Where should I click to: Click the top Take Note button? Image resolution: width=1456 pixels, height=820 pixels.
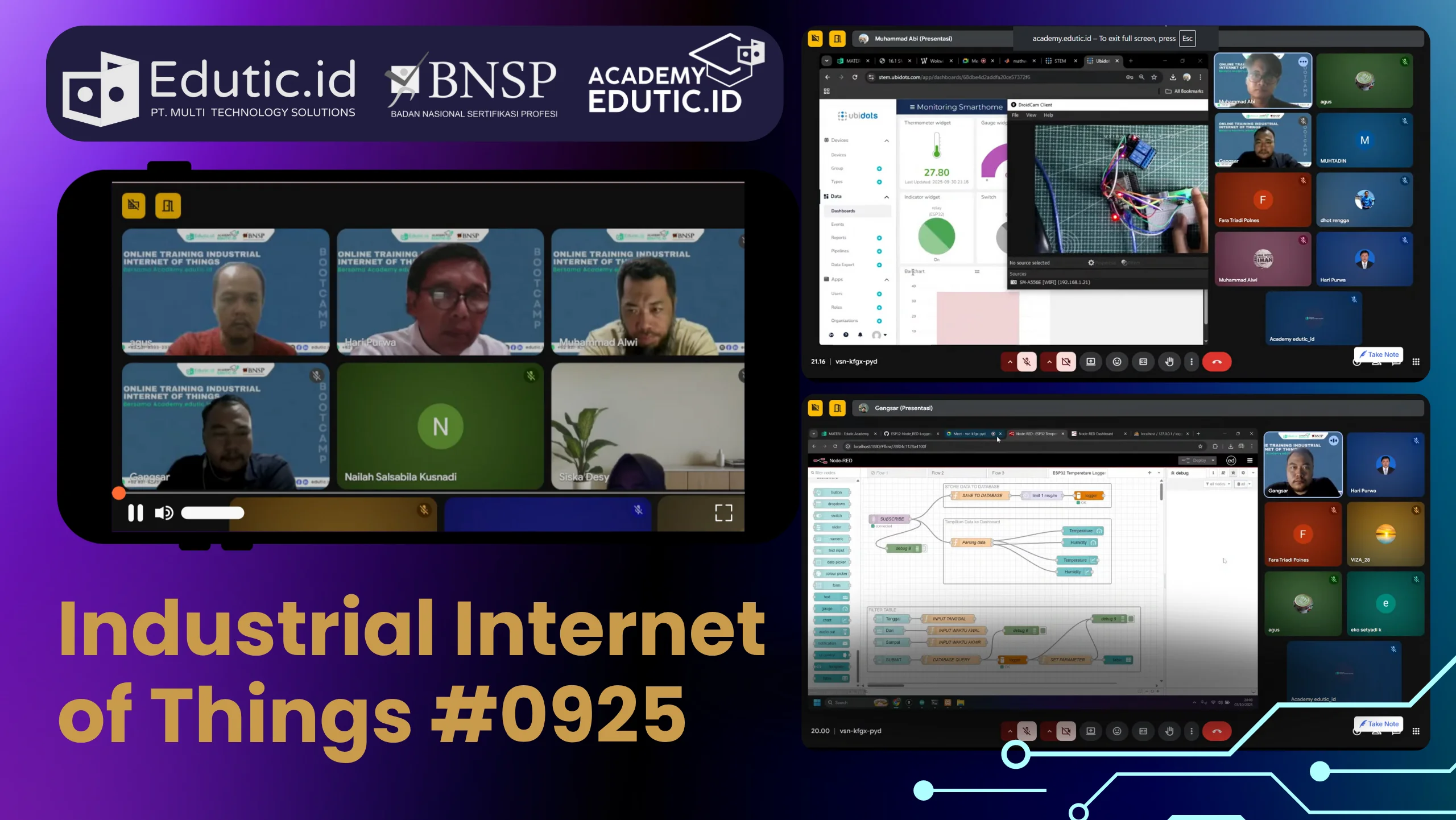(1379, 354)
